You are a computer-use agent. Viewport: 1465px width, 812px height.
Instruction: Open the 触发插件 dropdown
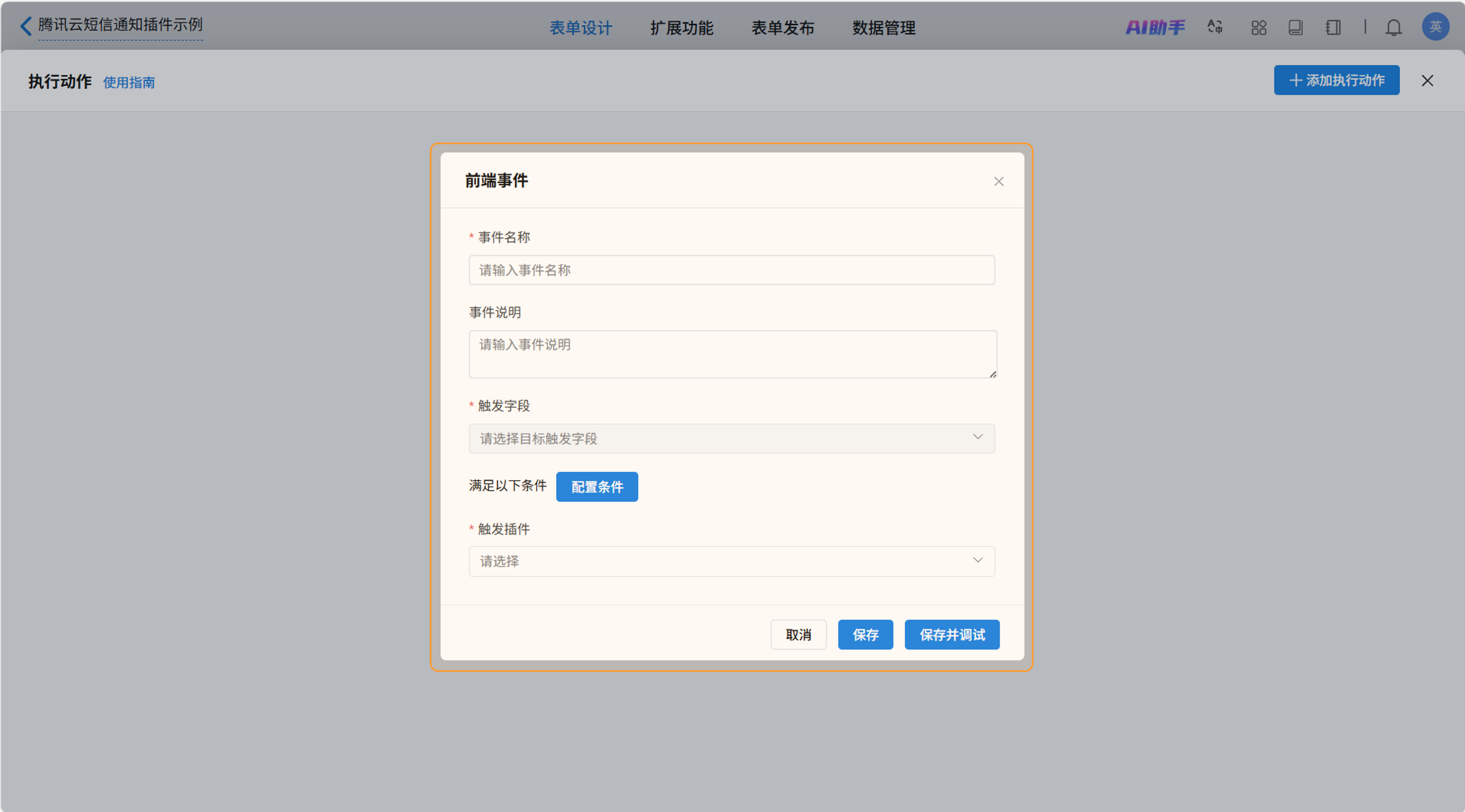(732, 561)
